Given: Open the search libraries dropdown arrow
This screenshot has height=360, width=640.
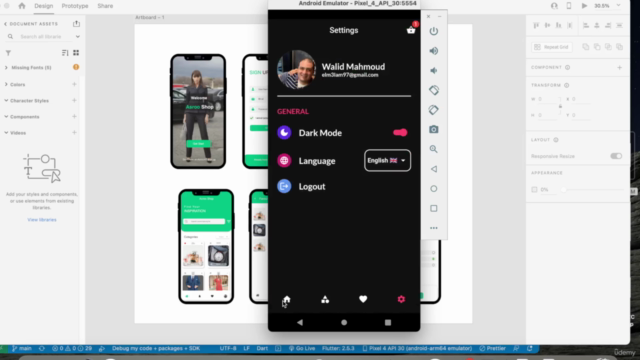Looking at the screenshot, I should pos(78,36).
